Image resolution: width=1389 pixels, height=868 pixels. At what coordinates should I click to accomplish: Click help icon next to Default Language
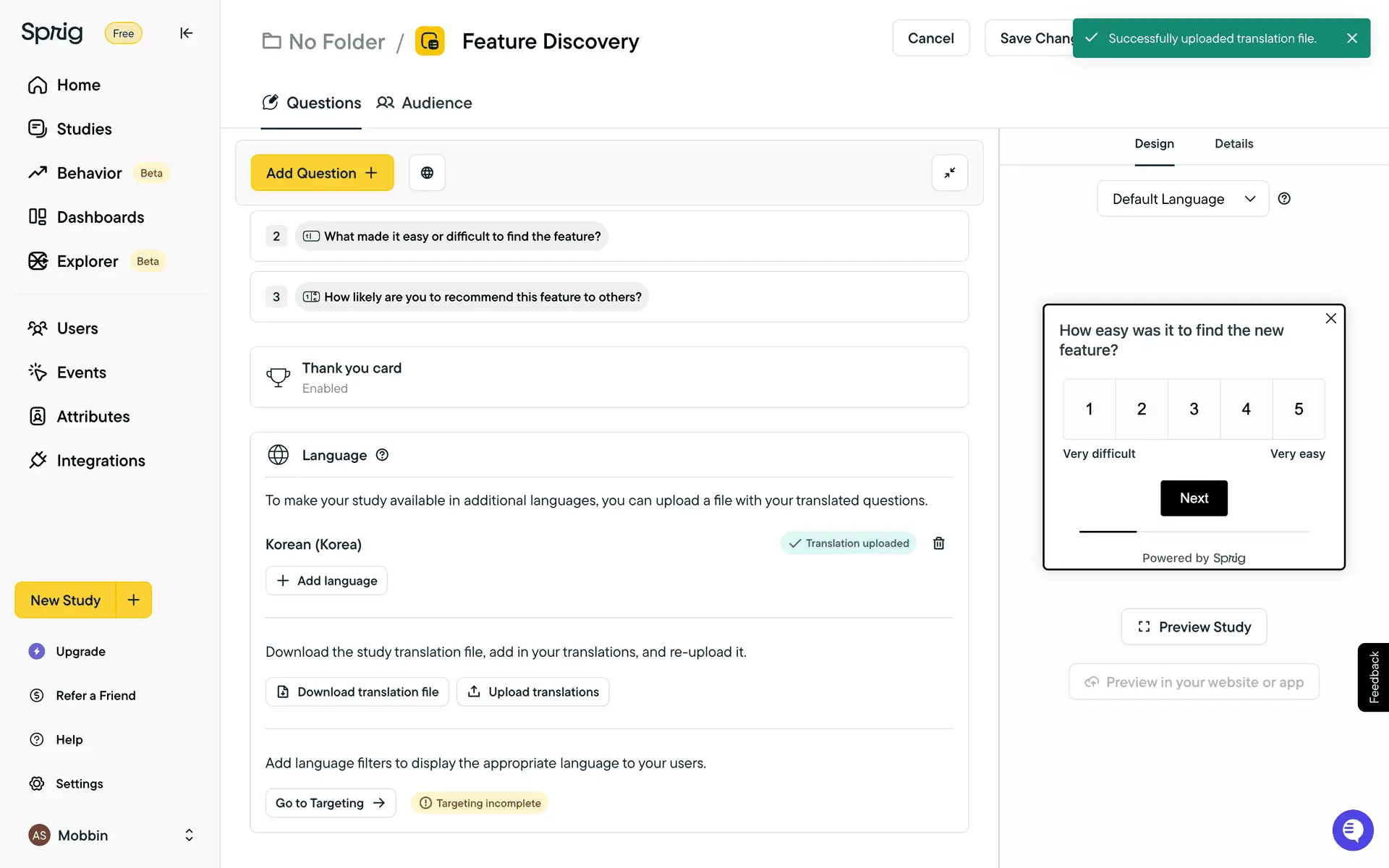(x=1284, y=199)
